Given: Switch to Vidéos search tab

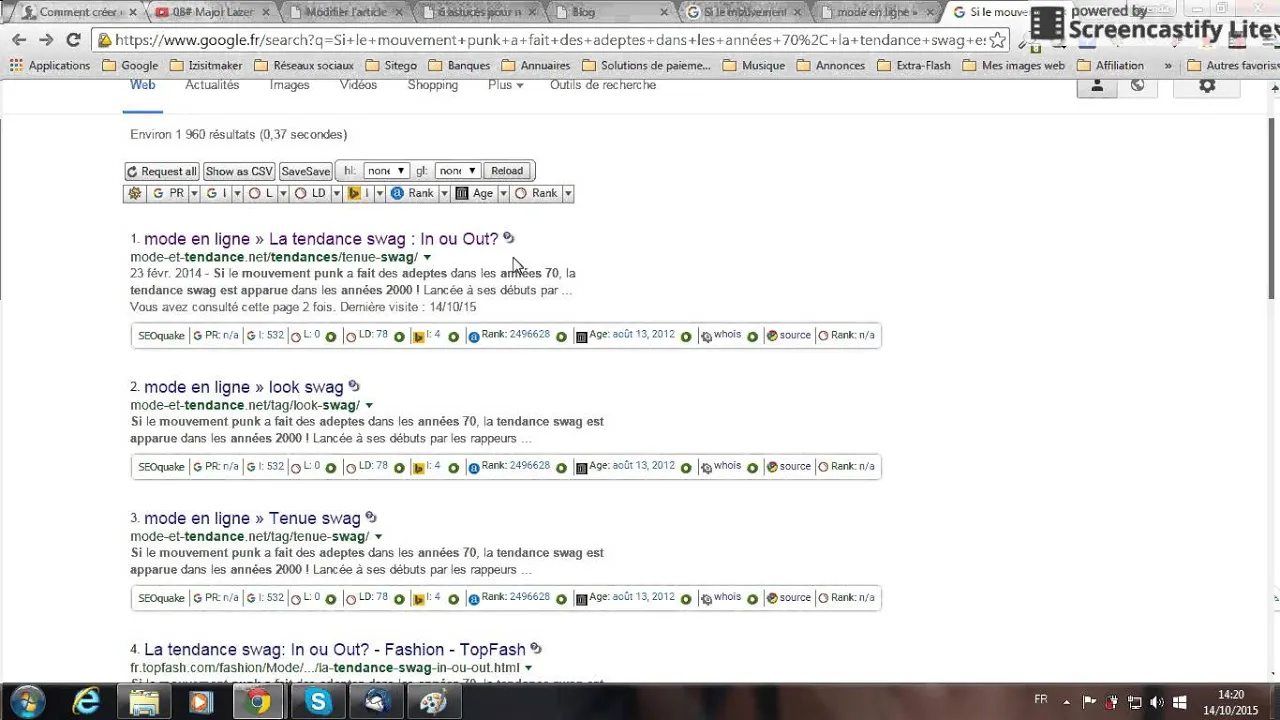Looking at the screenshot, I should coord(358,85).
